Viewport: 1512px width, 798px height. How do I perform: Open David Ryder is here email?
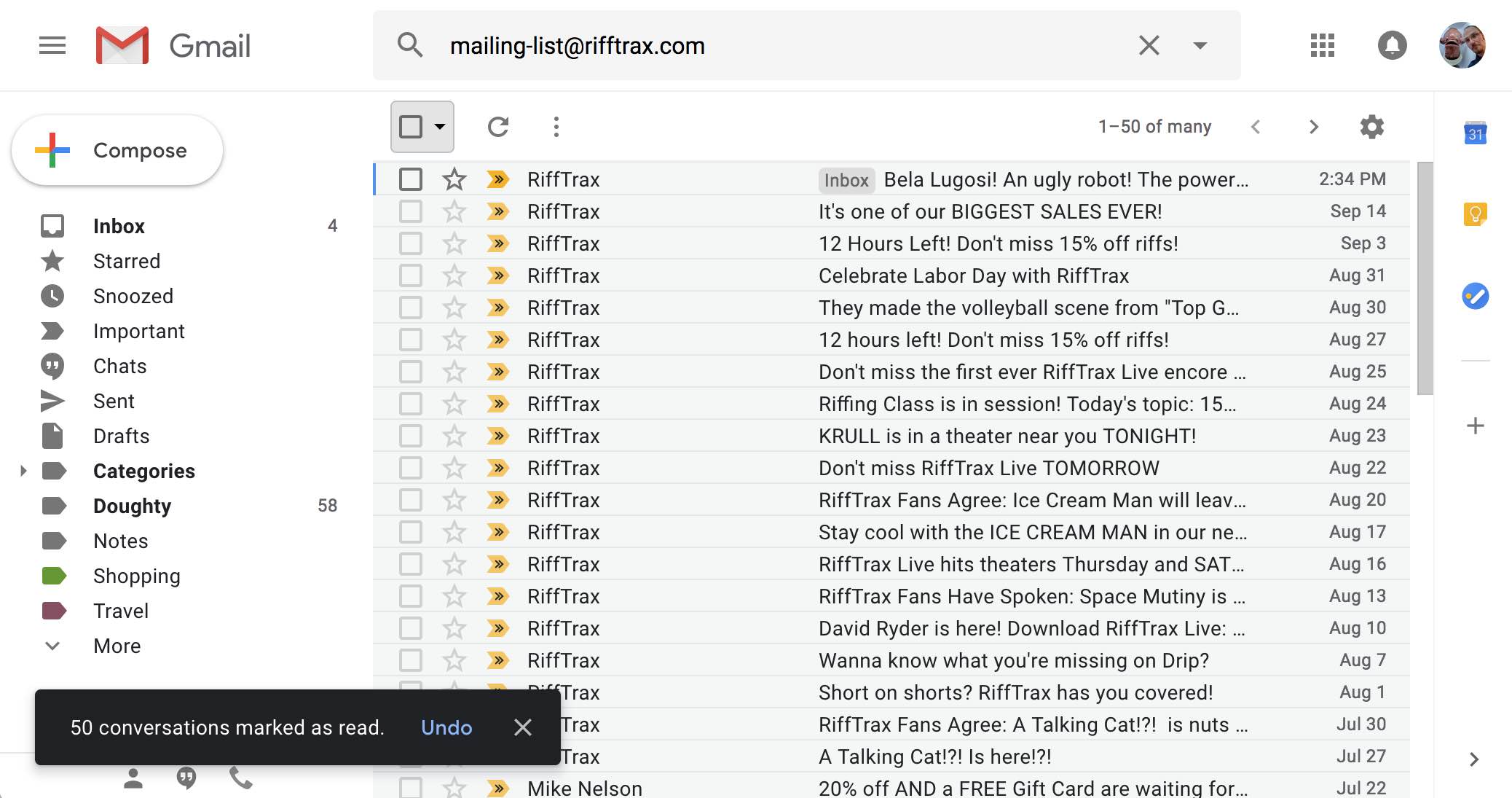(x=891, y=628)
